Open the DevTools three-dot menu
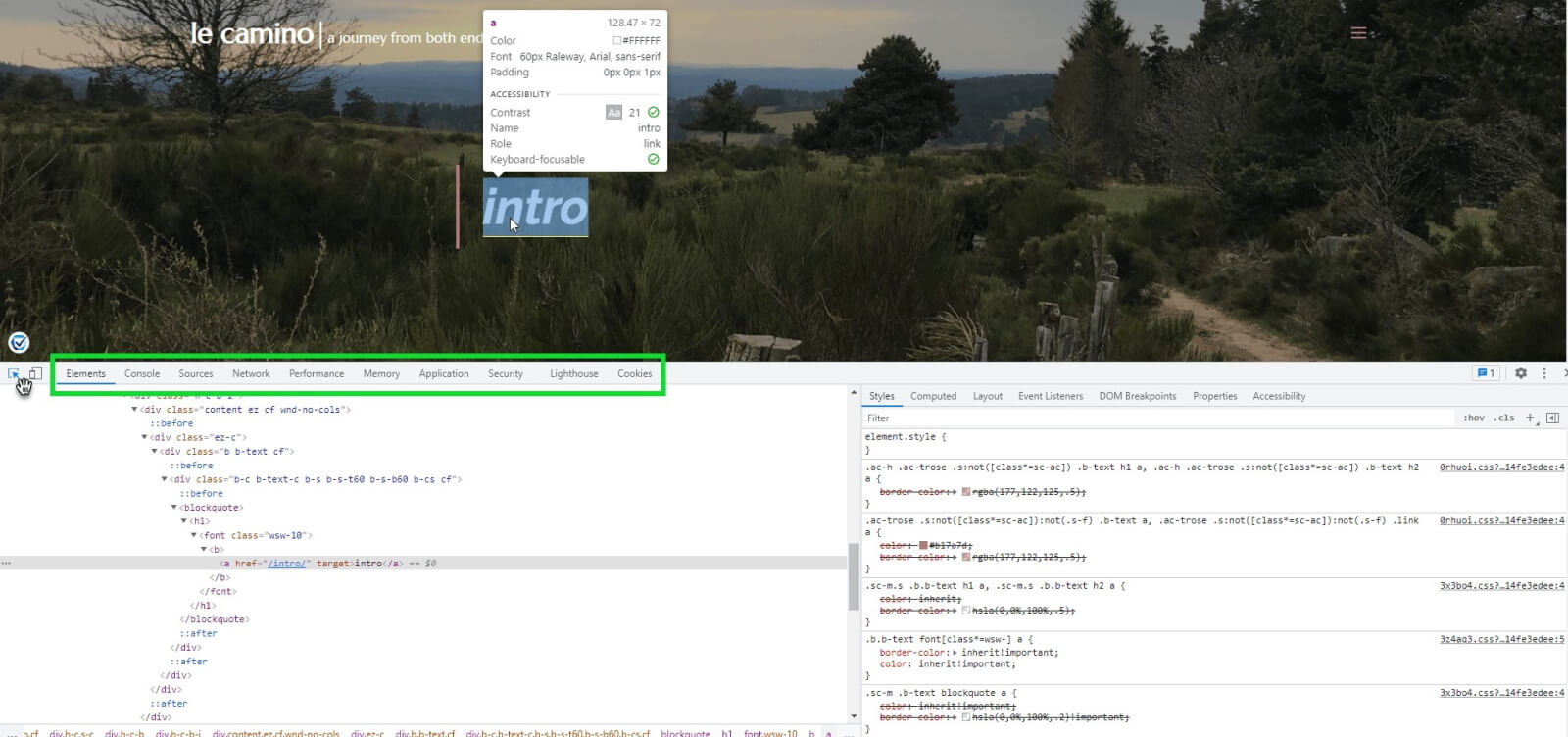Screen dimensions: 1568x737 point(1544,373)
